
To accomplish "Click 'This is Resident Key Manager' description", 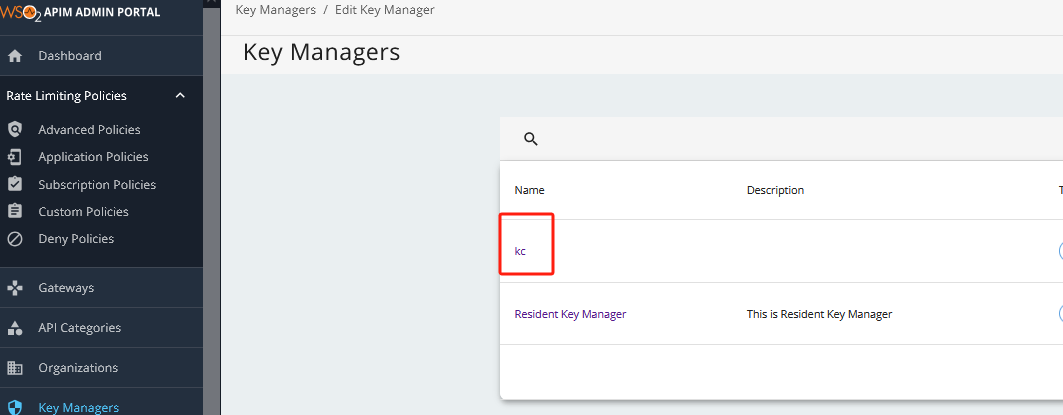I will click(820, 314).
